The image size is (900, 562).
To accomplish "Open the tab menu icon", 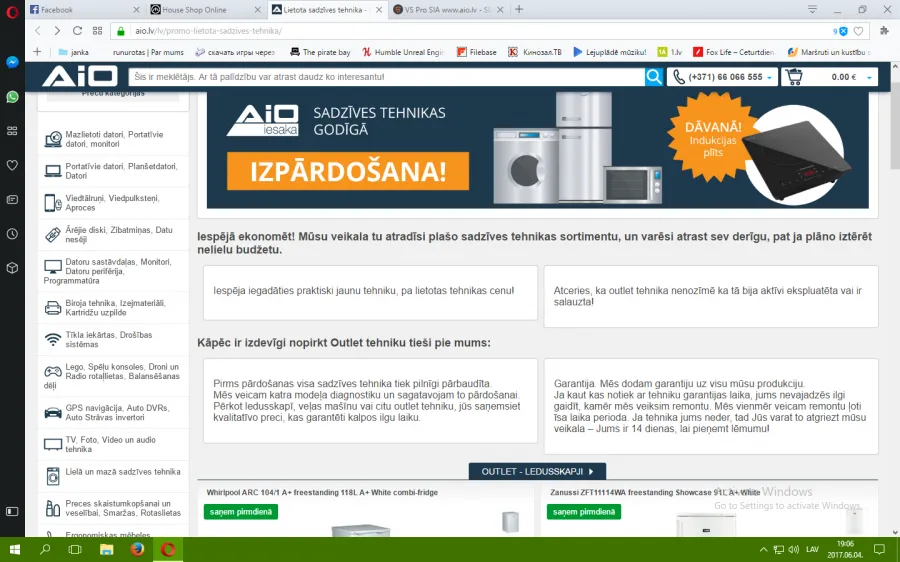I will click(812, 9).
